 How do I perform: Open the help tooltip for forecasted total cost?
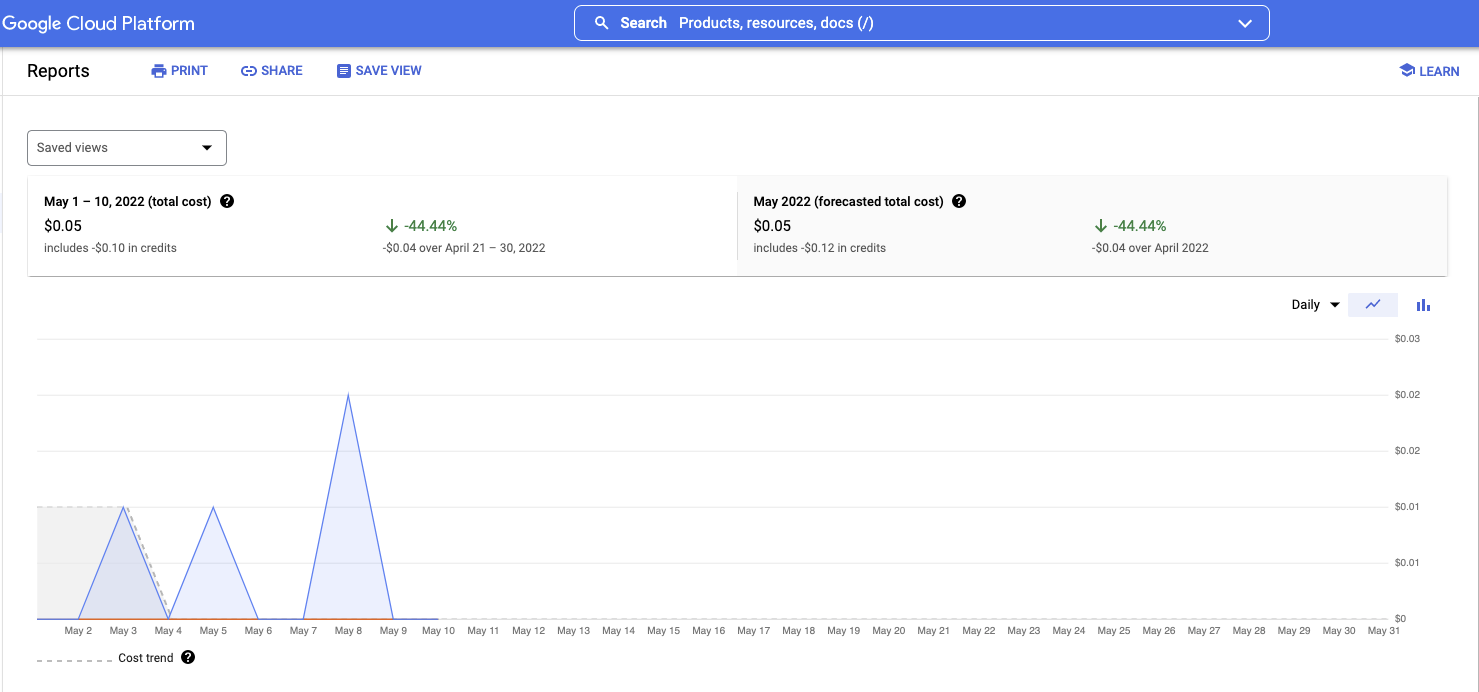point(959,201)
